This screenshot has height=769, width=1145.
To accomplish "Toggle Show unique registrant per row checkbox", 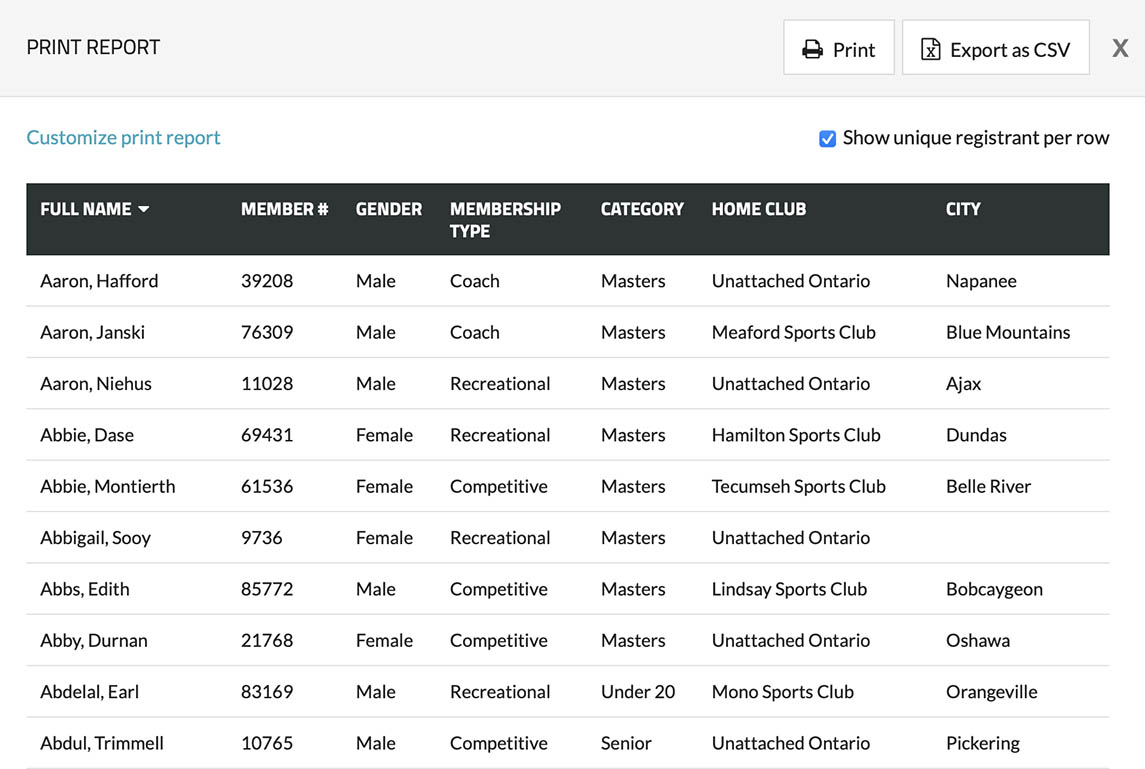I will [827, 139].
